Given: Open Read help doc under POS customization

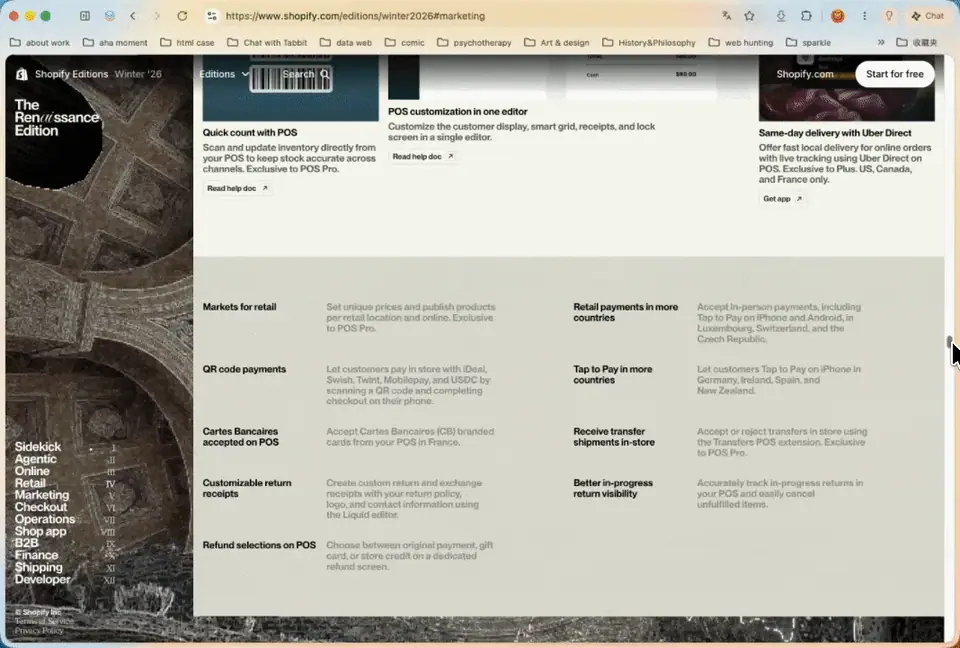Looking at the screenshot, I should [422, 156].
